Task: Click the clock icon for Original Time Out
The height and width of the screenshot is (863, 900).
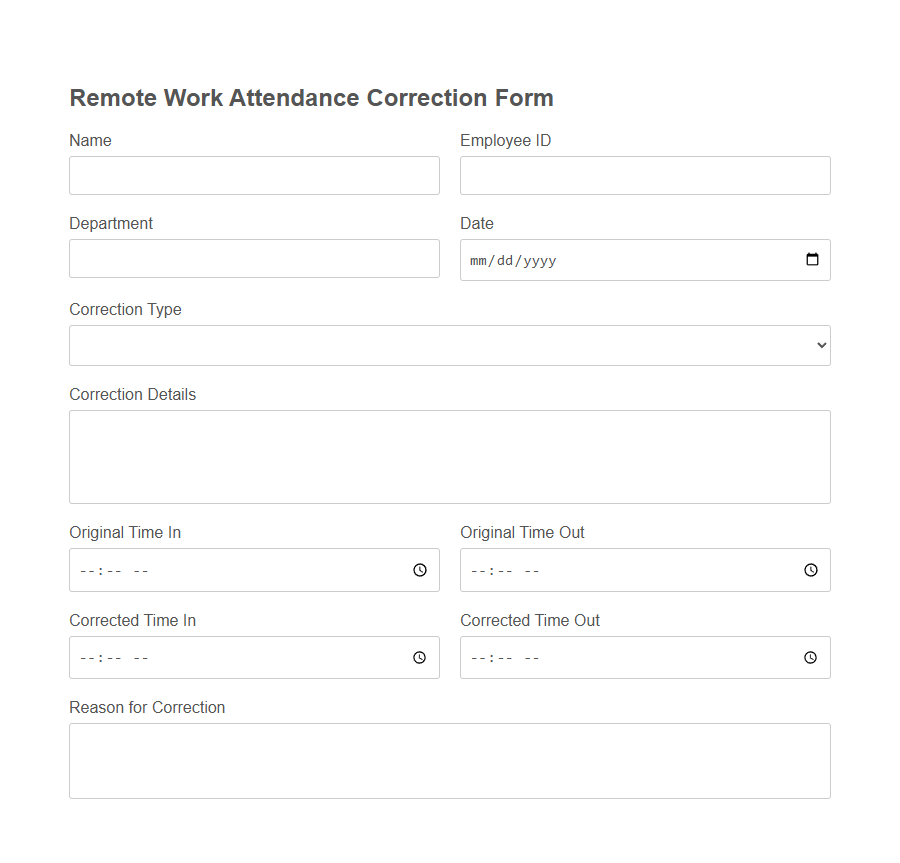Action: (x=810, y=570)
